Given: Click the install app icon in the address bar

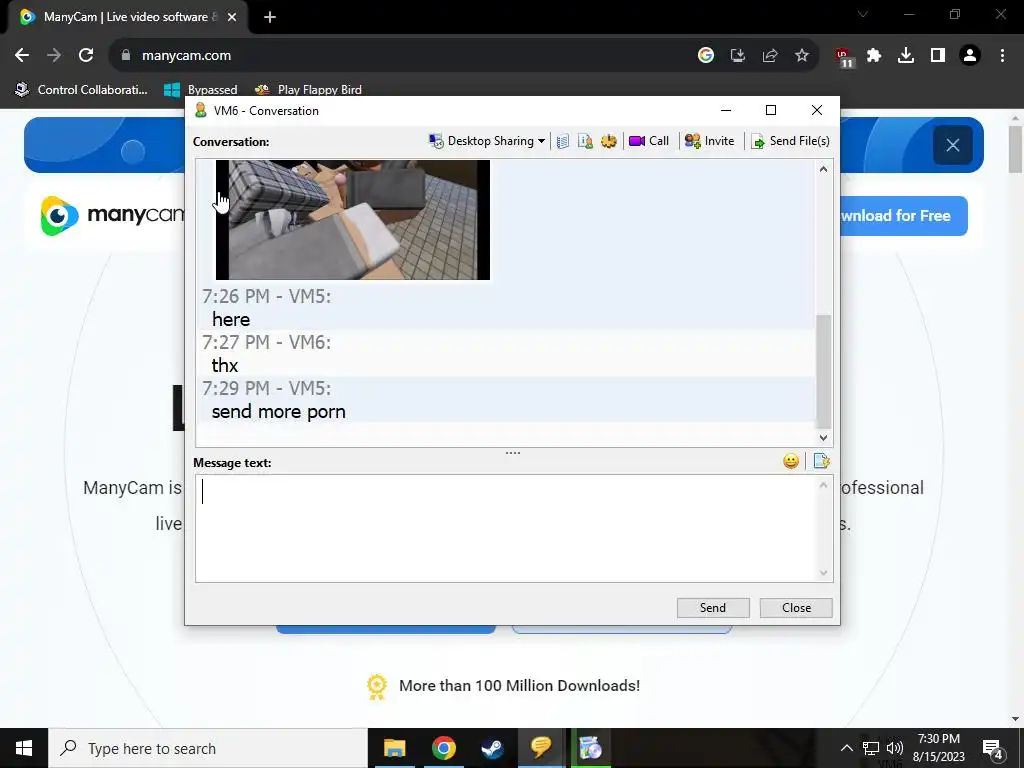Looking at the screenshot, I should pos(738,56).
